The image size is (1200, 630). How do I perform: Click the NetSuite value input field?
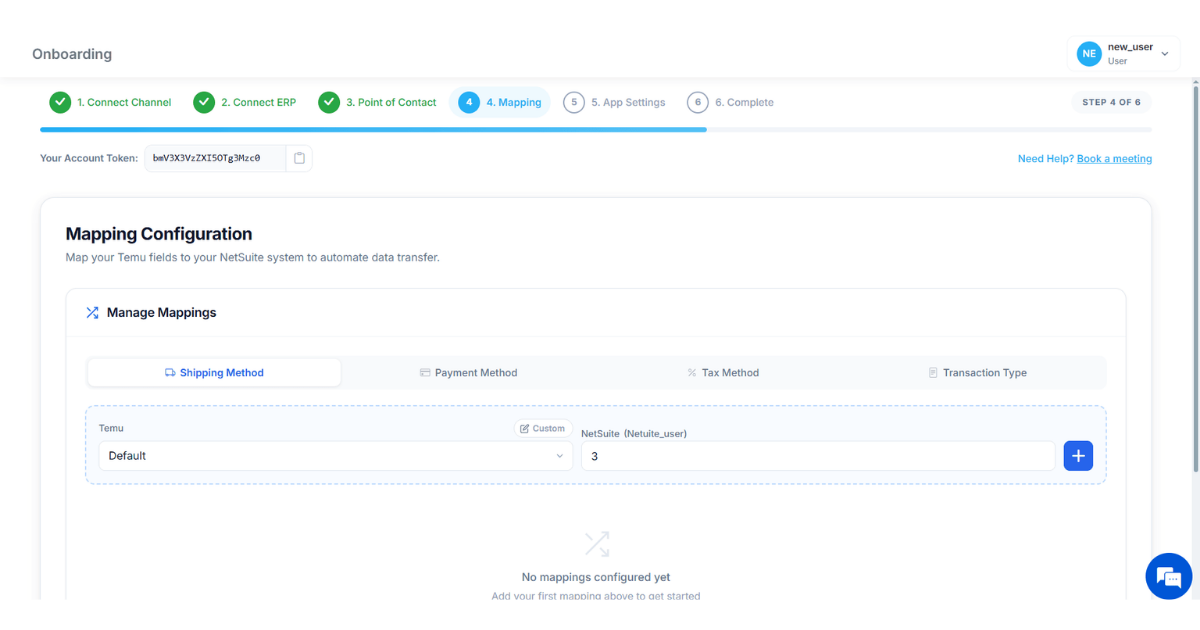[x=818, y=456]
